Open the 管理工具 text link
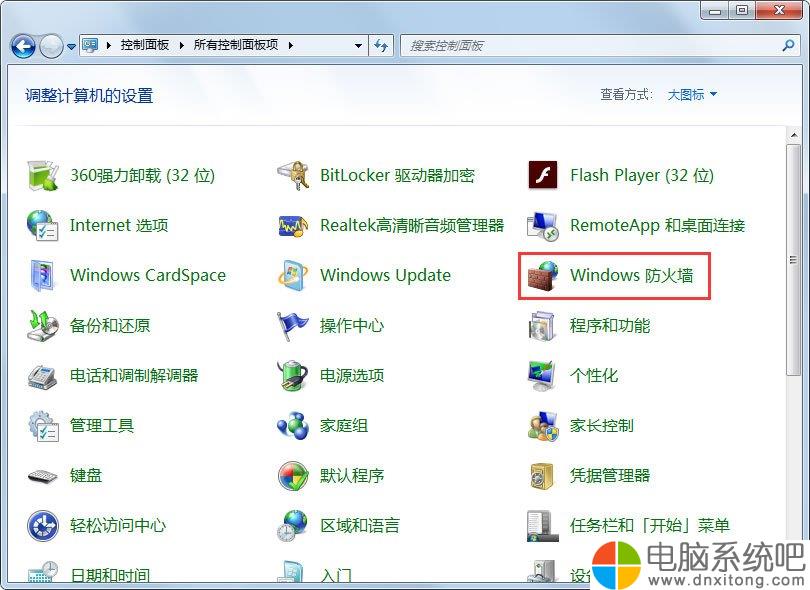 [x=102, y=426]
